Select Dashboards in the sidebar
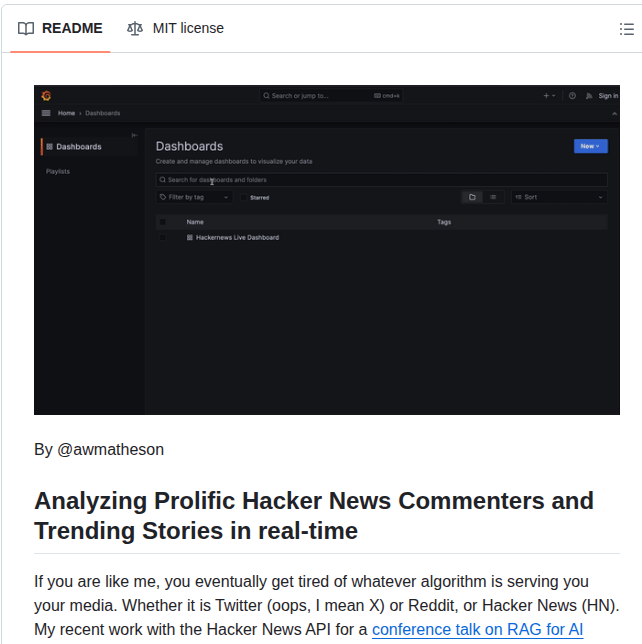This screenshot has height=644, width=642. pyautogui.click(x=90, y=147)
